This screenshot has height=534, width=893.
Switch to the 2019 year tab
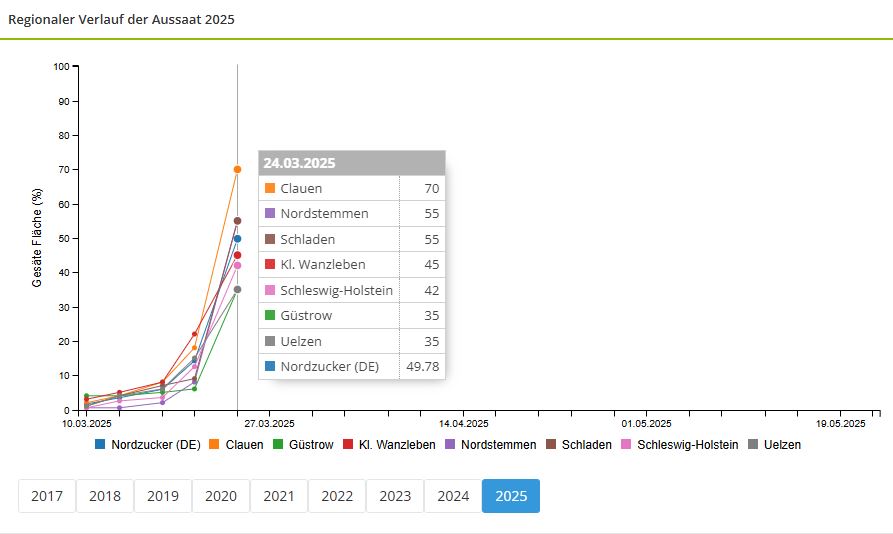pos(163,496)
